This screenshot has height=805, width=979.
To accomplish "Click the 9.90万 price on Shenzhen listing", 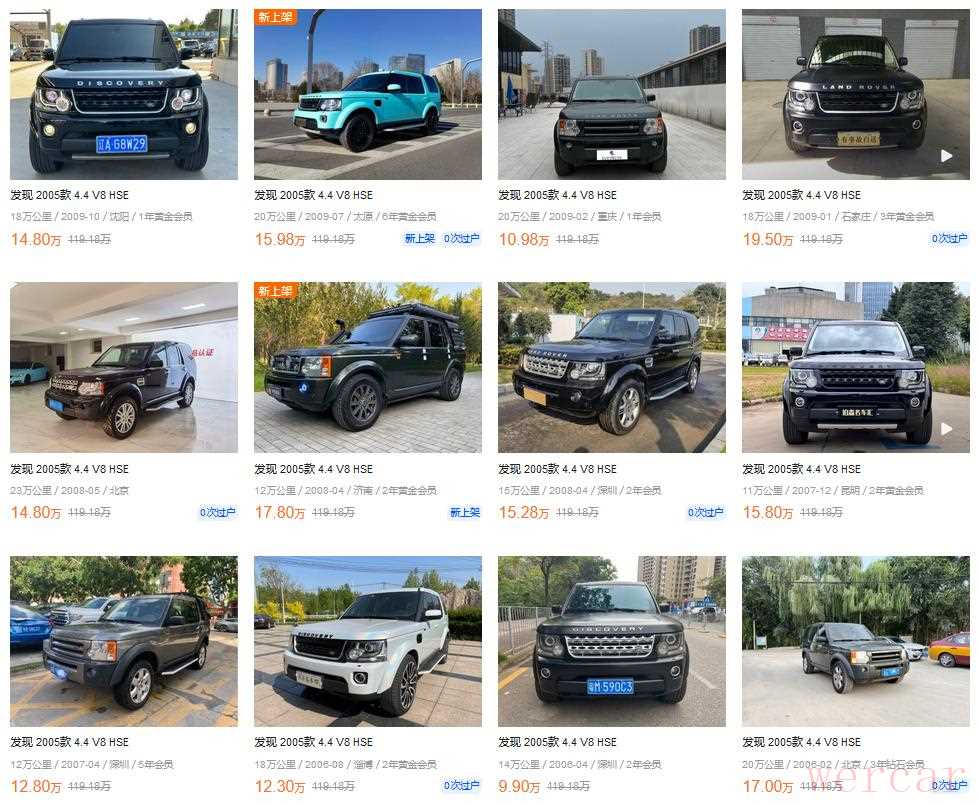I will click(x=519, y=786).
